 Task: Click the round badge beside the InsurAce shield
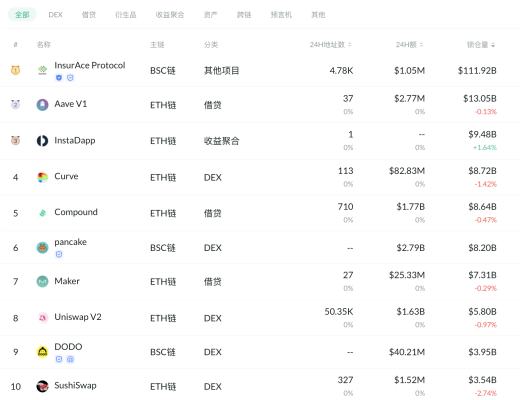[70, 78]
